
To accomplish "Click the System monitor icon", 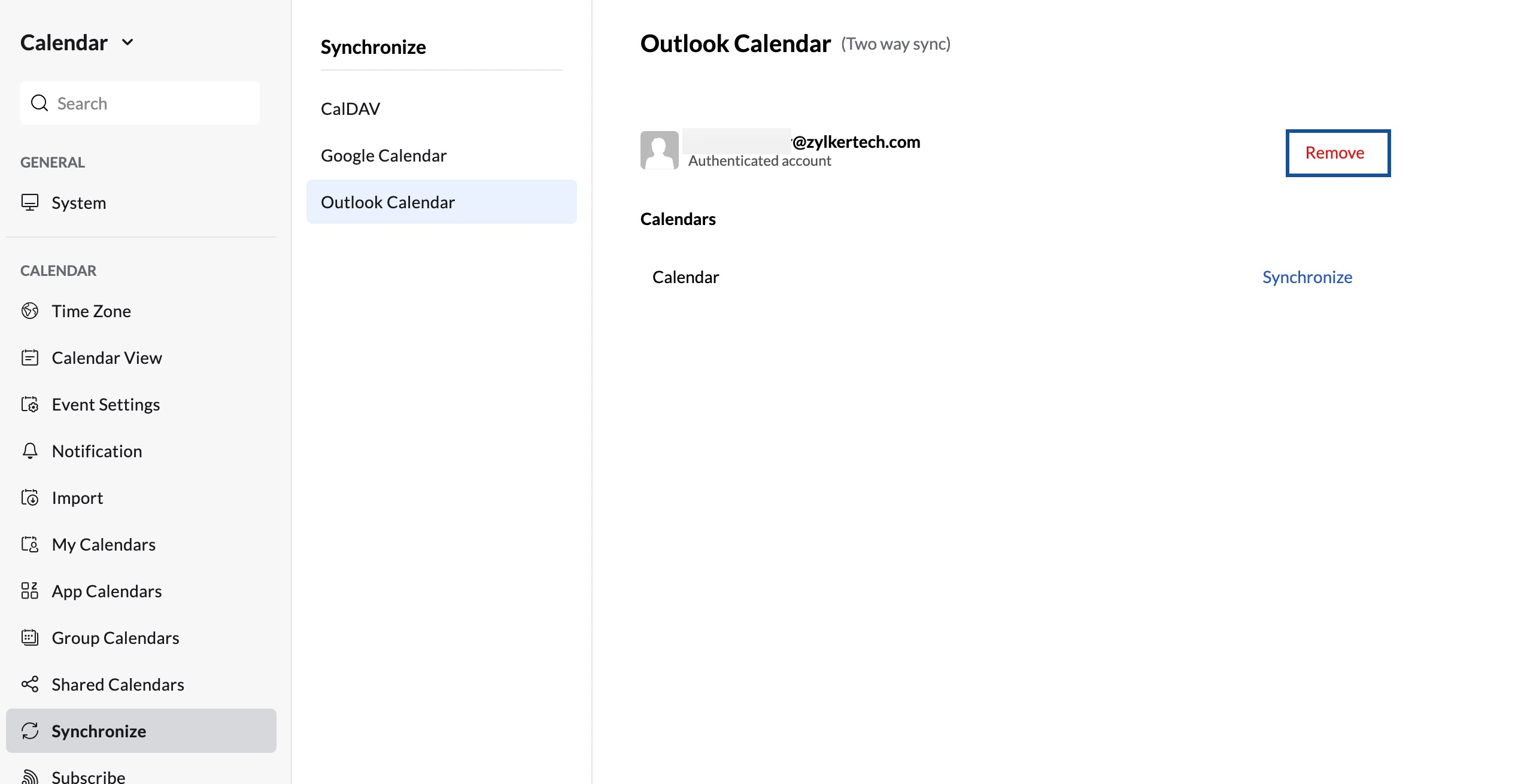I will 30,202.
